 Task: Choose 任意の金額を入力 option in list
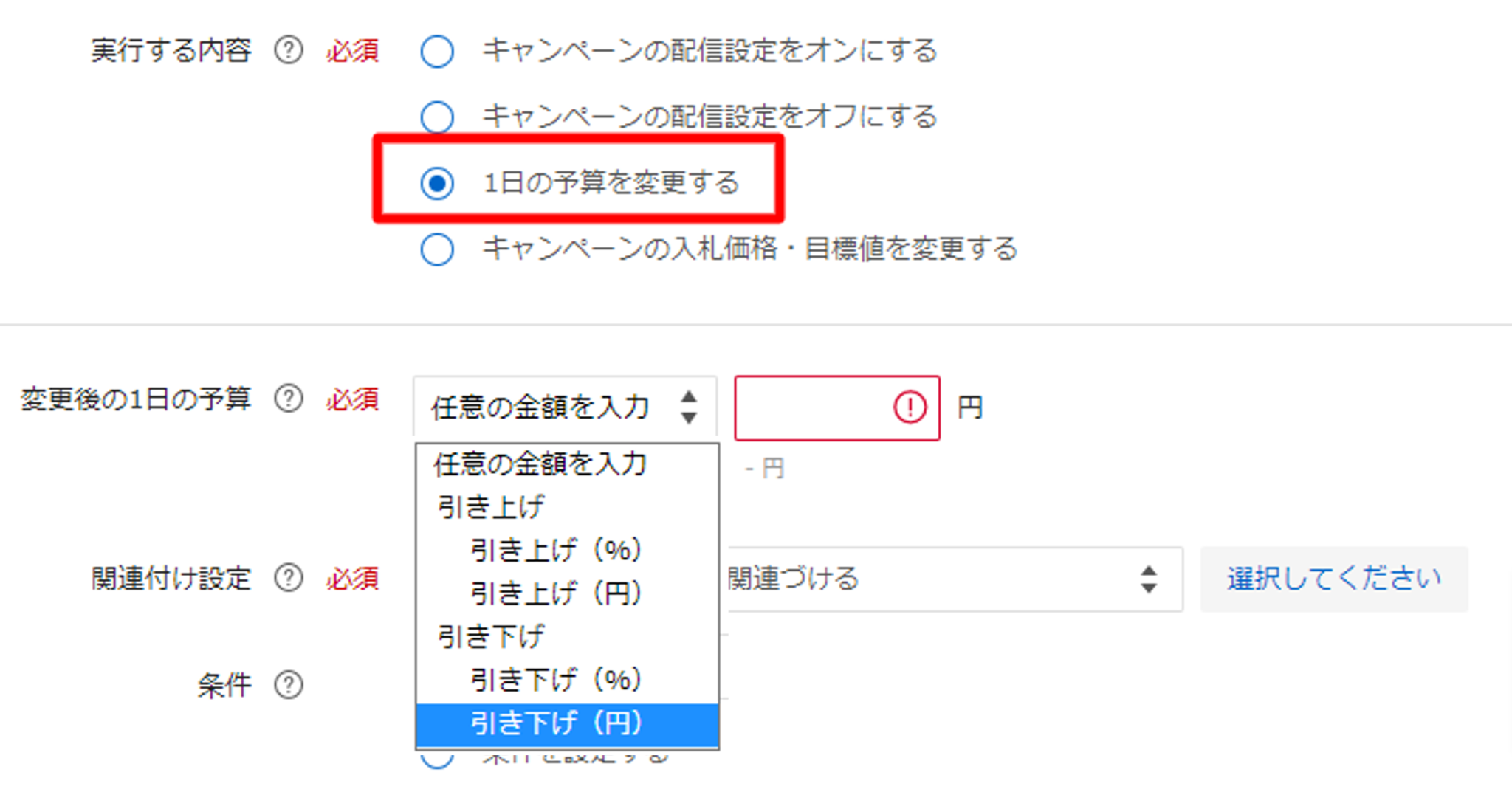pos(567,464)
